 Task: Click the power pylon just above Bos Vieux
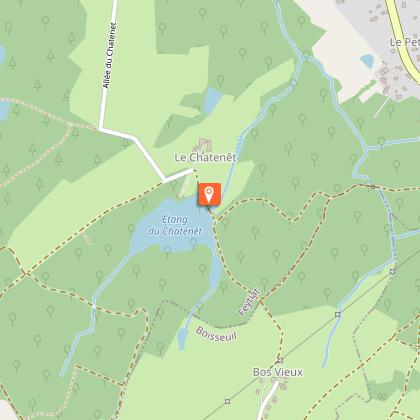point(280,360)
